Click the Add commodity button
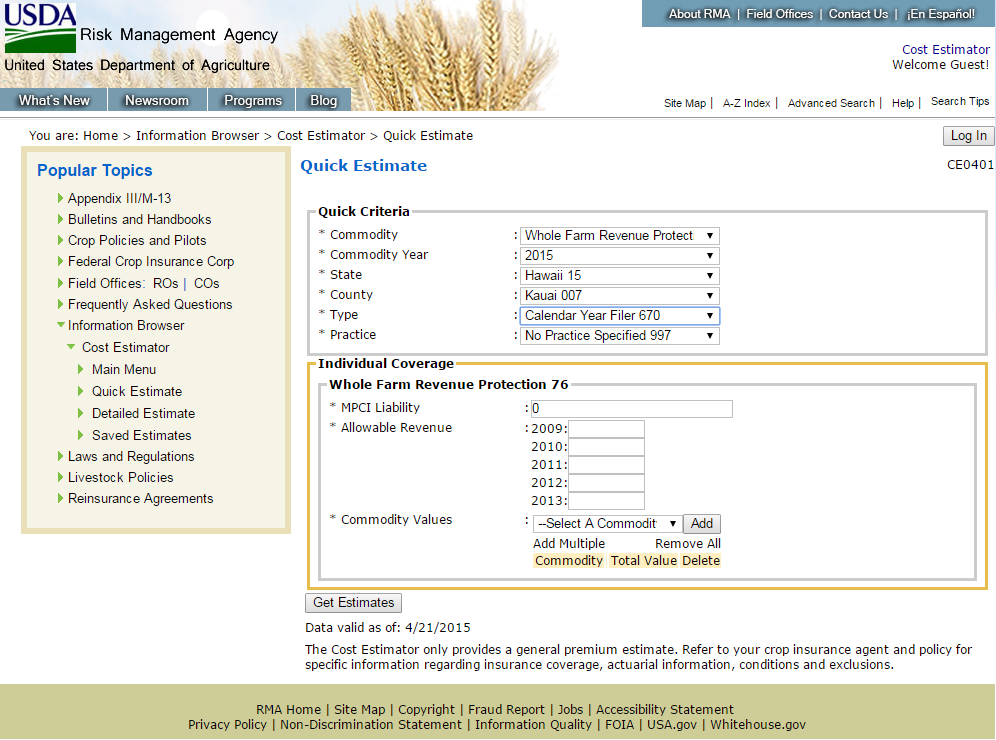996x740 pixels. pyautogui.click(x=702, y=523)
